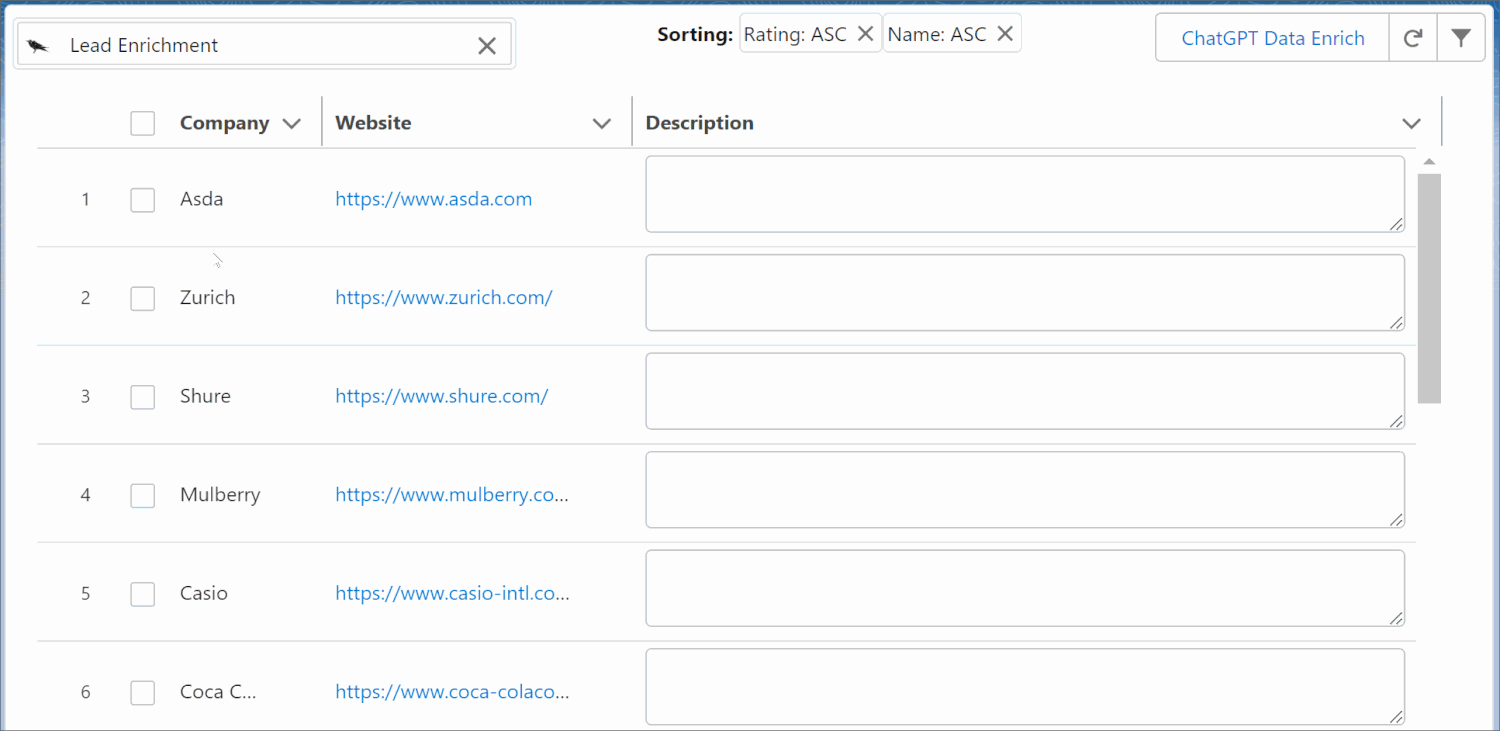Click the Company column header

(x=224, y=123)
